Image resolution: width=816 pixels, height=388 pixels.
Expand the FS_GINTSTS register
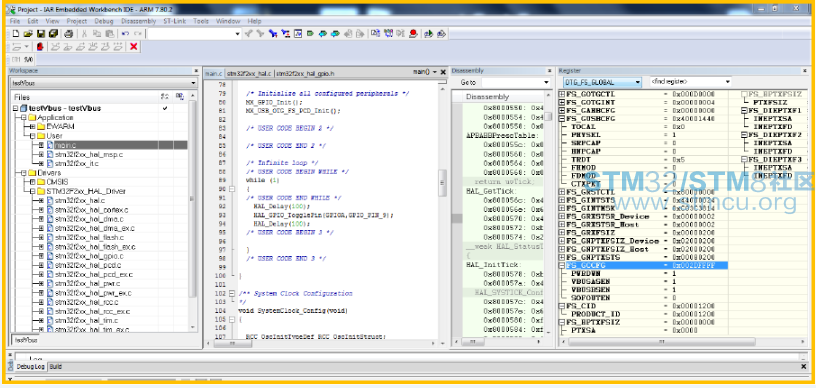562,200
